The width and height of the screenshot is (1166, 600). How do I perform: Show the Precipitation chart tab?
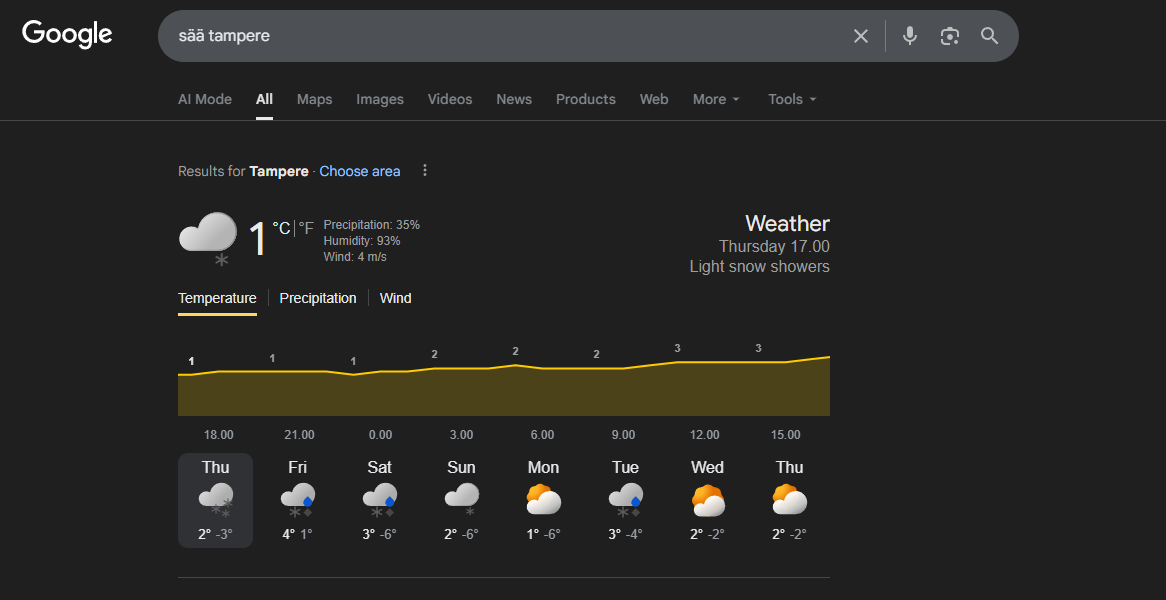point(318,298)
